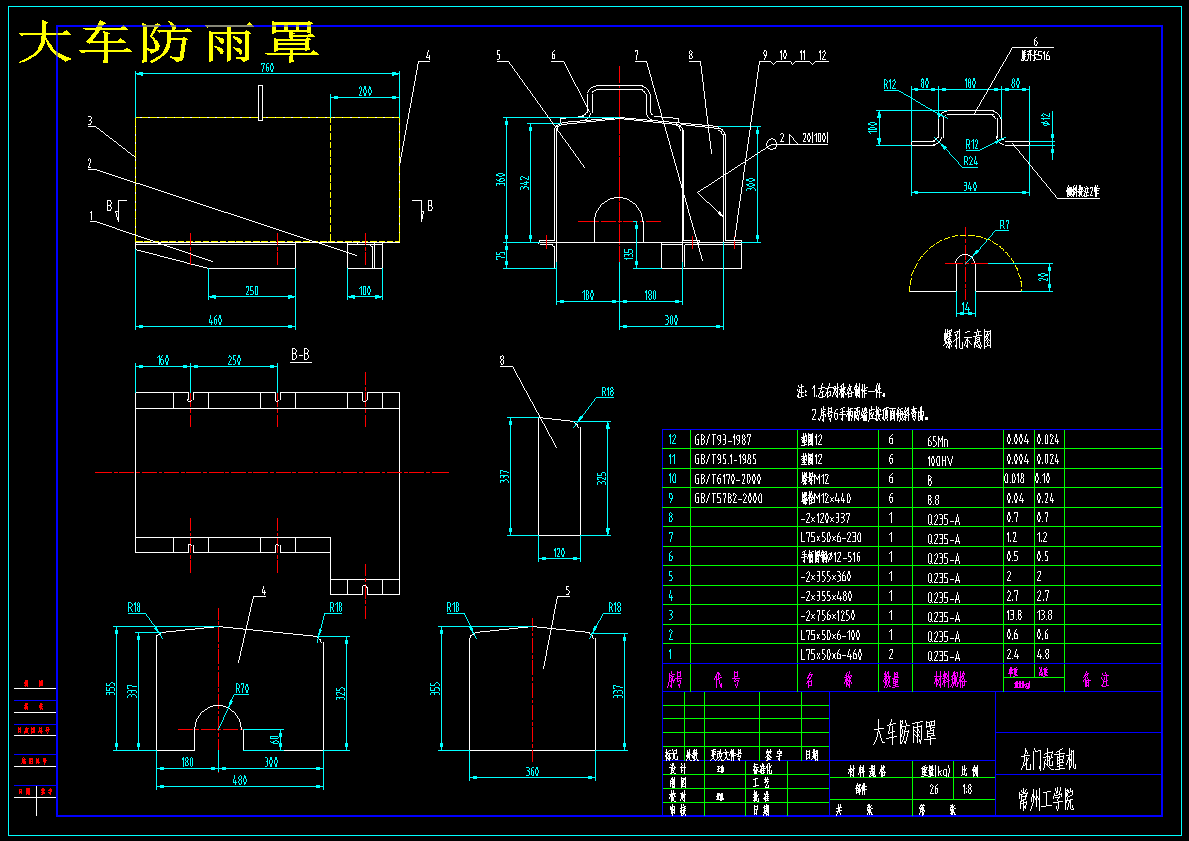This screenshot has width=1189, height=841.
Task: Click the ø12 diameter dimension
Action: pyautogui.click(x=1046, y=119)
